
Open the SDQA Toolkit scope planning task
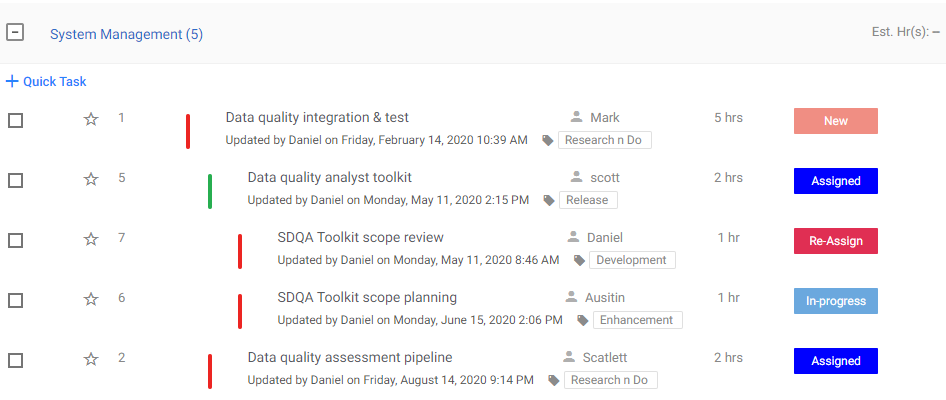pos(367,297)
